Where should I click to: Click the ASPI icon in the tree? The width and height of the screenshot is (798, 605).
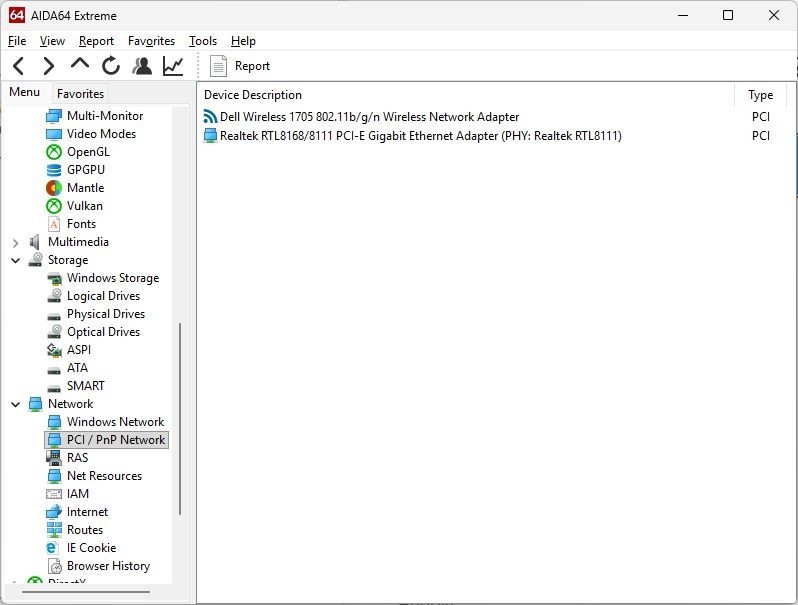tap(54, 350)
